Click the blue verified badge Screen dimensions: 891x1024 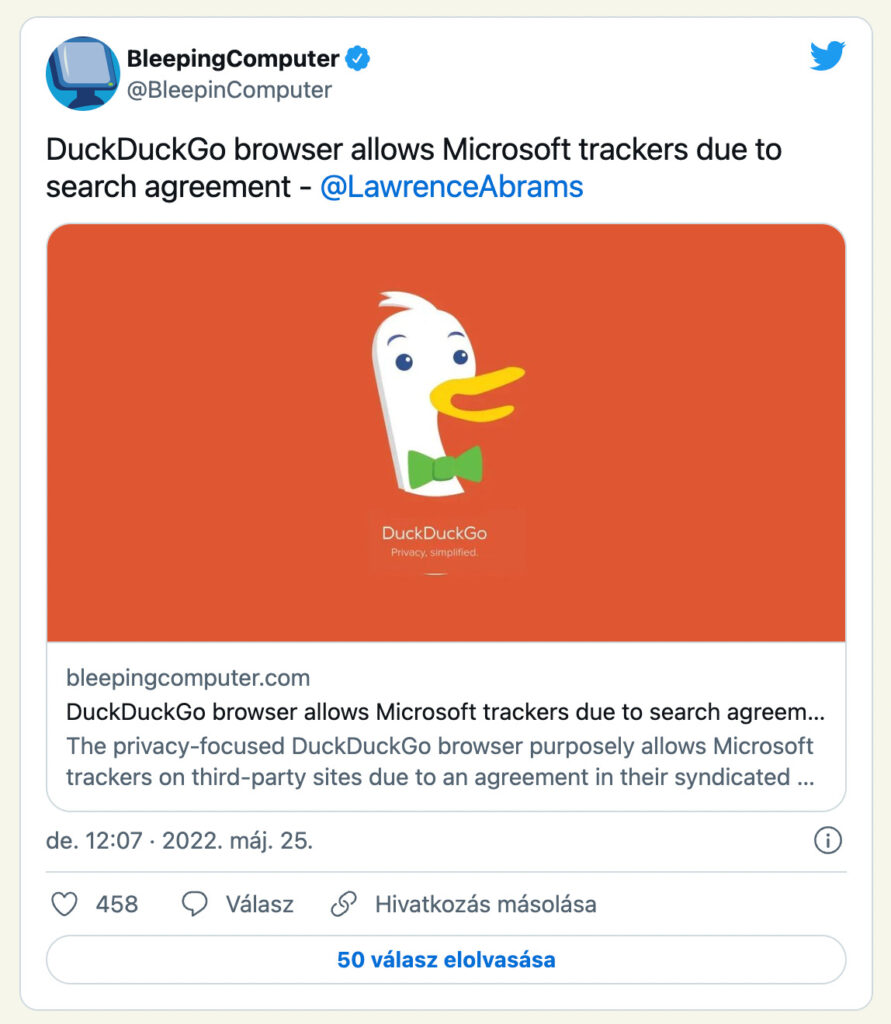358,59
